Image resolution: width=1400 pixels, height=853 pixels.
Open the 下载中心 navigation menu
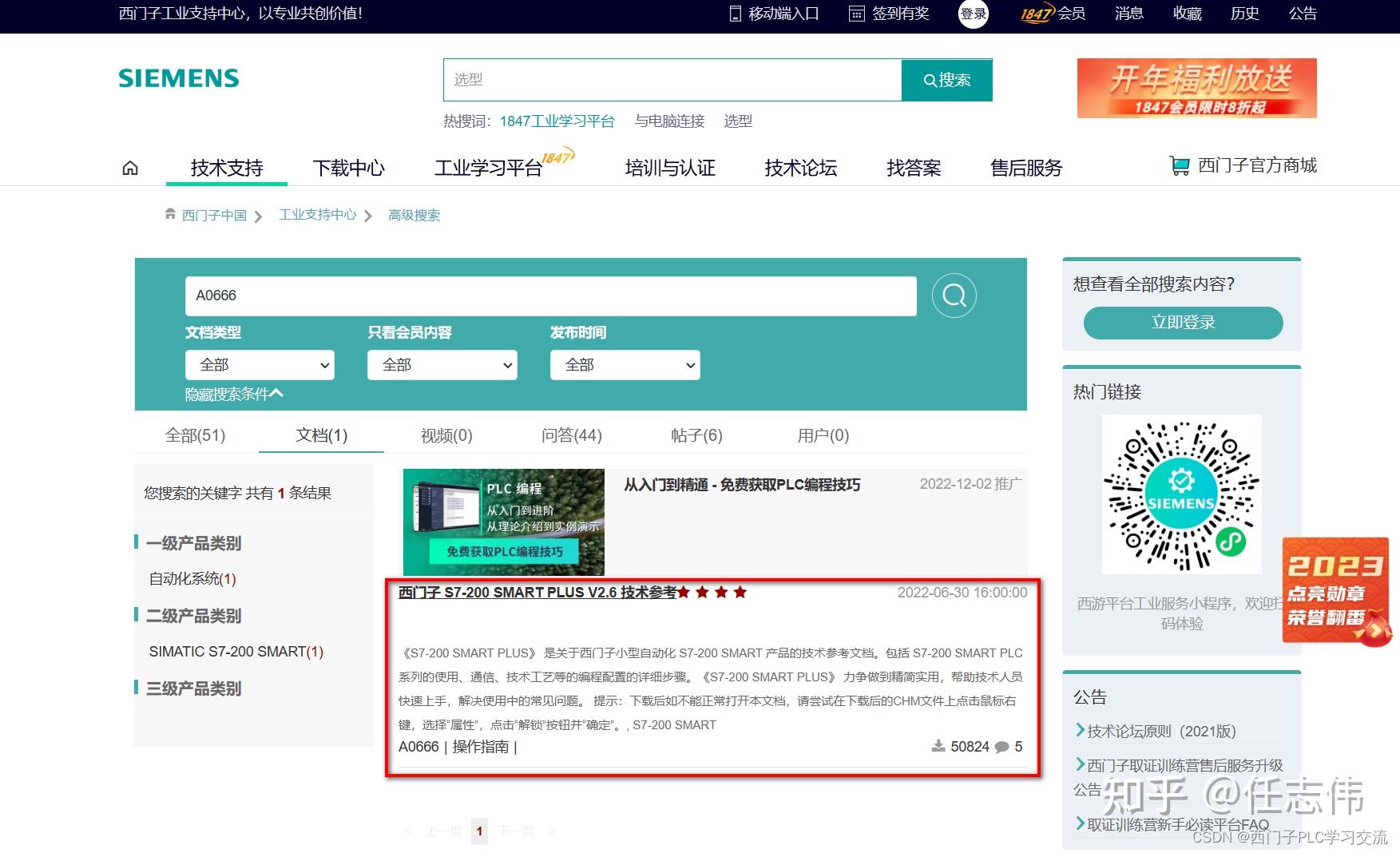click(x=349, y=168)
